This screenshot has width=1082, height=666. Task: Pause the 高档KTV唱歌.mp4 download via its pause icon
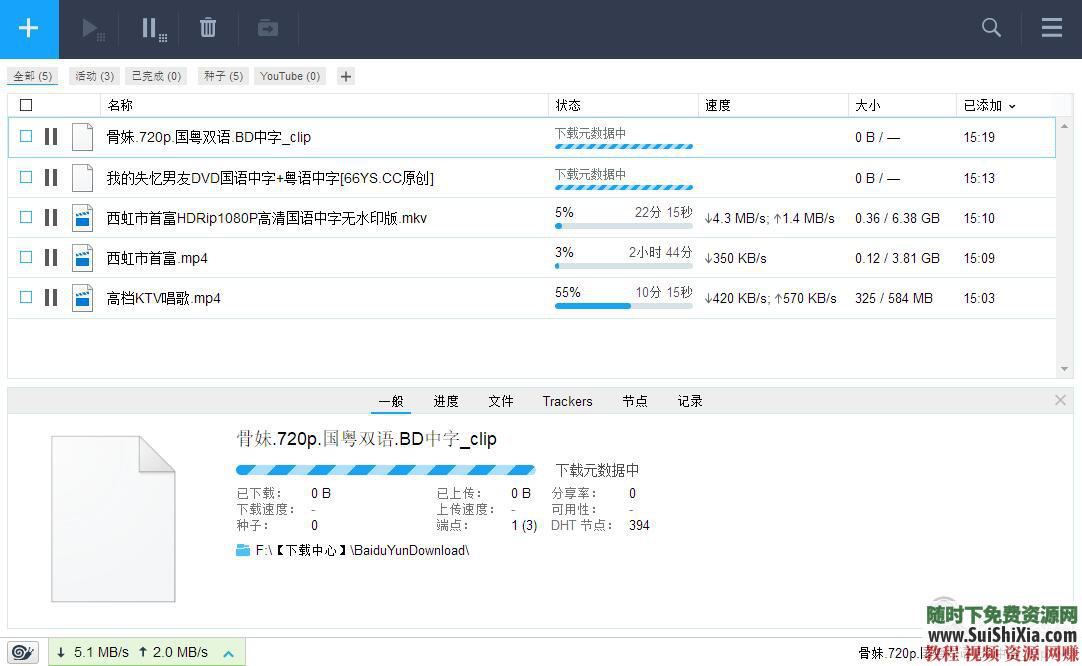50,297
